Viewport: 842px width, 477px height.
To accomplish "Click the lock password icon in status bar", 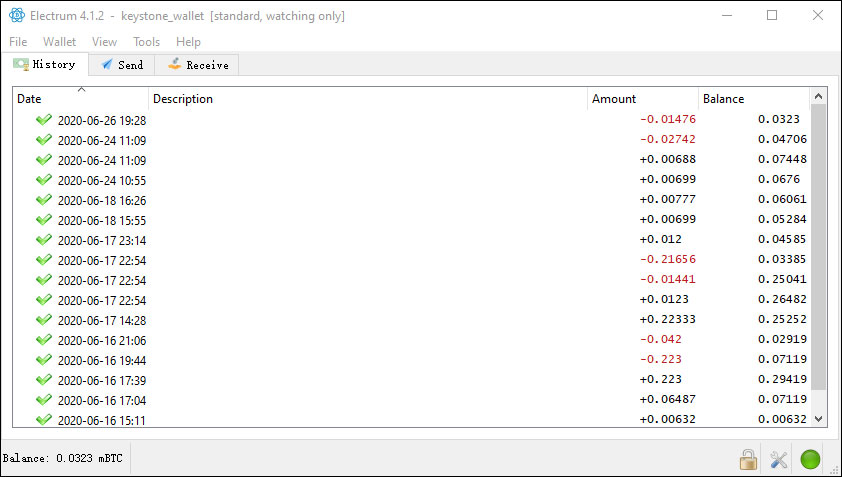I will (x=748, y=460).
